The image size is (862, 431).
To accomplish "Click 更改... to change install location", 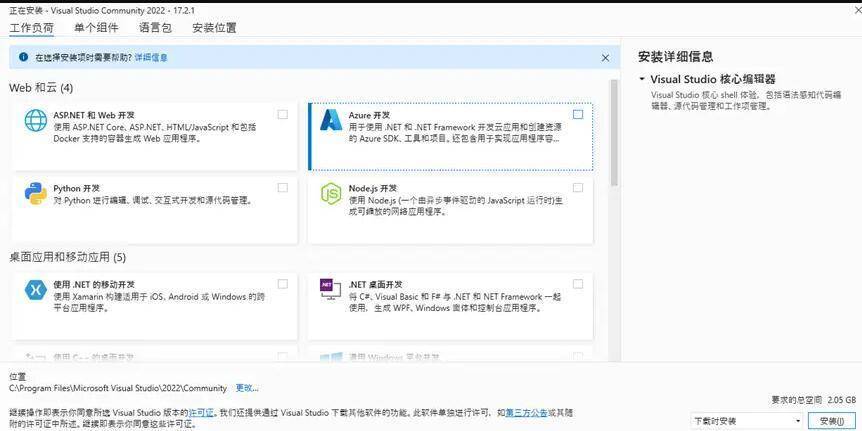I will [x=247, y=388].
